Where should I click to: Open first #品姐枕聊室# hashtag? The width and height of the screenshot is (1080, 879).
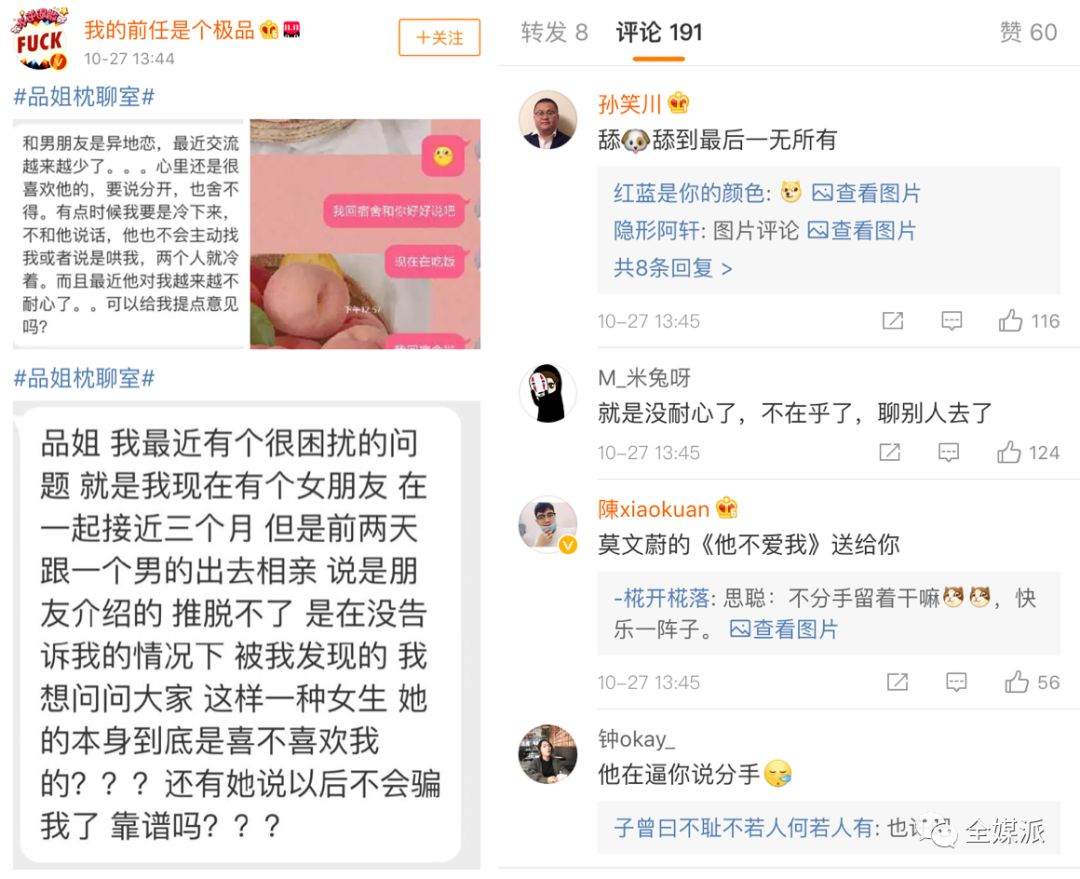84,97
